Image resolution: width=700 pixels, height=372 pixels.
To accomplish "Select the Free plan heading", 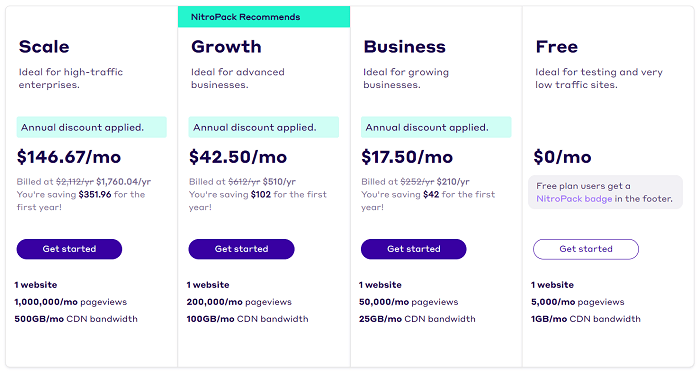I will [x=557, y=47].
